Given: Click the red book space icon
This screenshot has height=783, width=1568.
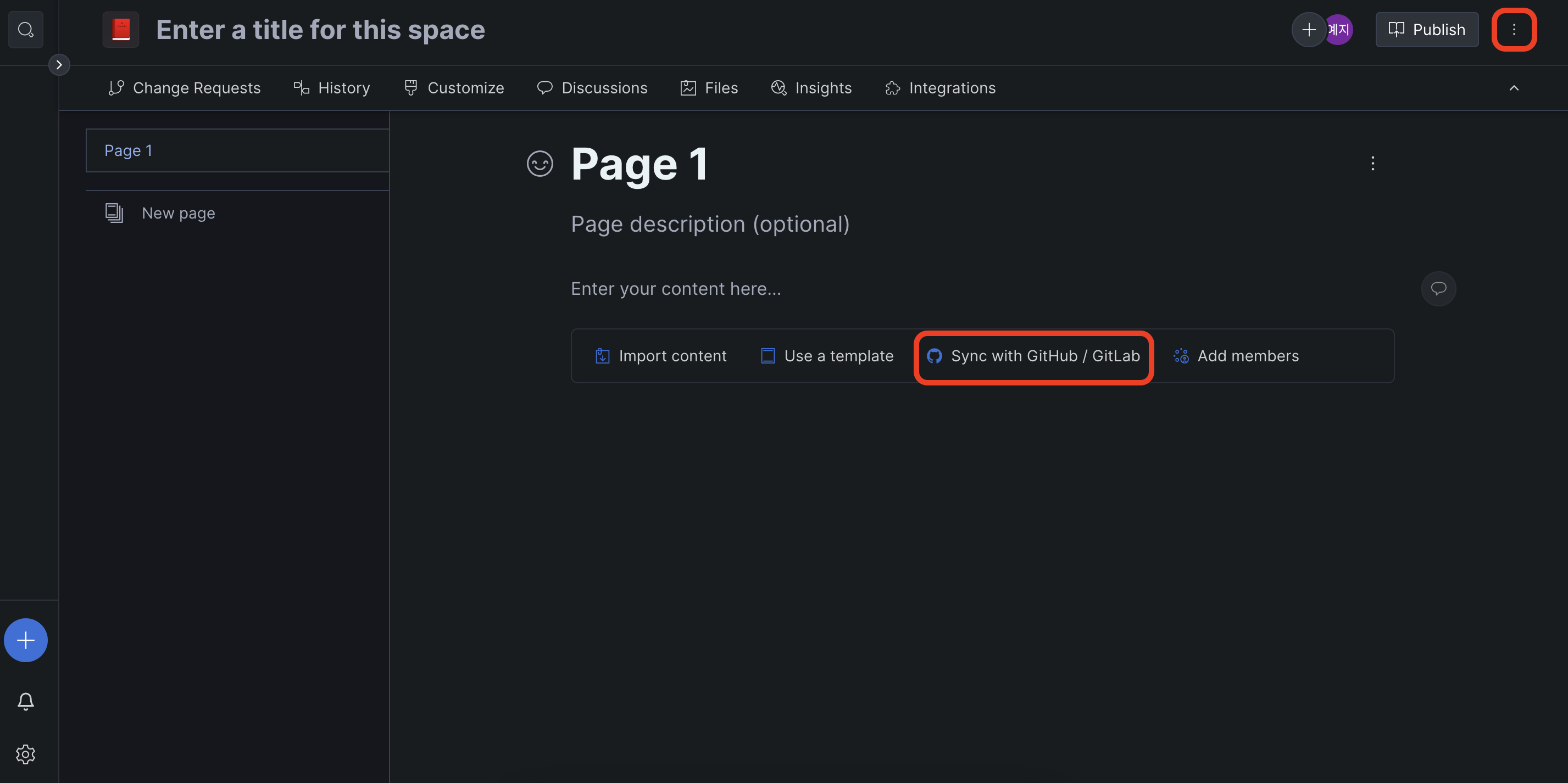Looking at the screenshot, I should tap(120, 29).
